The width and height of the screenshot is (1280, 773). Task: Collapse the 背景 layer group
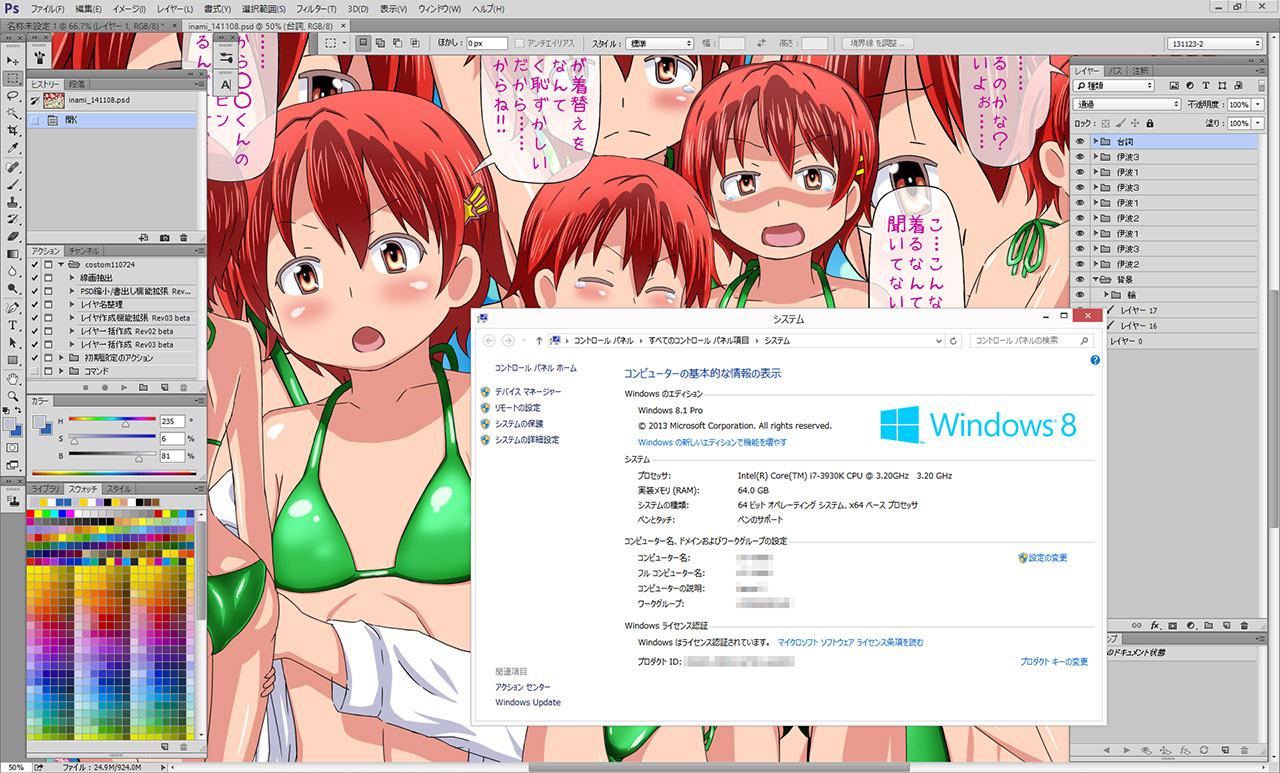[x=1095, y=279]
